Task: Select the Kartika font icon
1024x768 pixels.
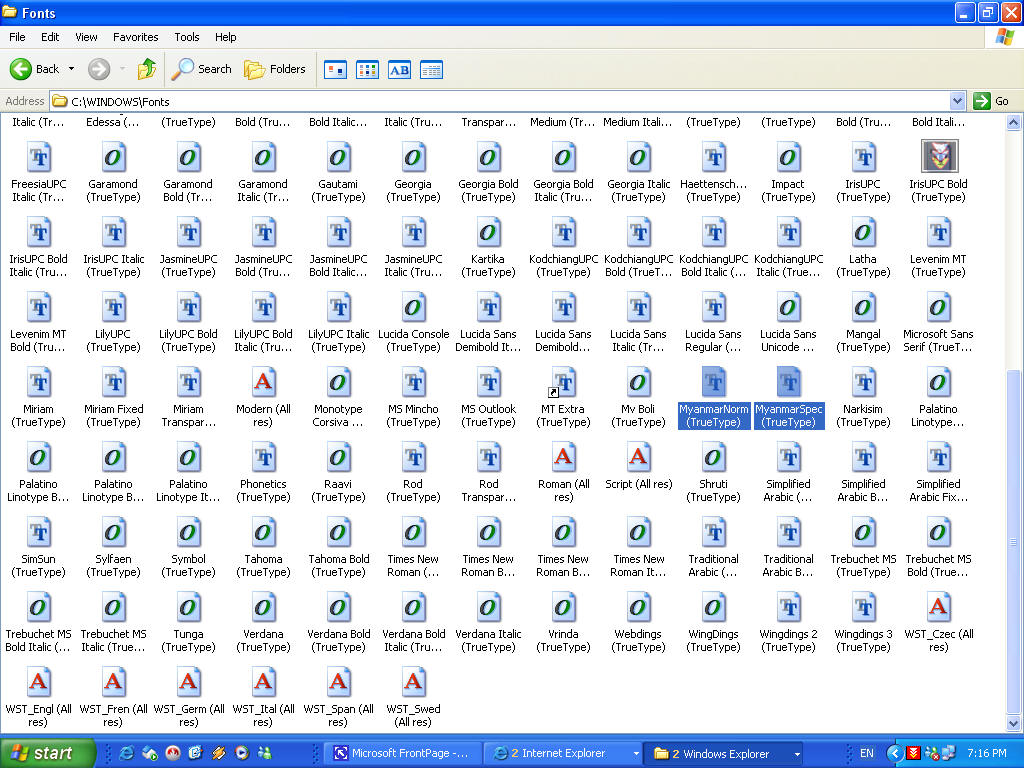Action: [x=488, y=232]
